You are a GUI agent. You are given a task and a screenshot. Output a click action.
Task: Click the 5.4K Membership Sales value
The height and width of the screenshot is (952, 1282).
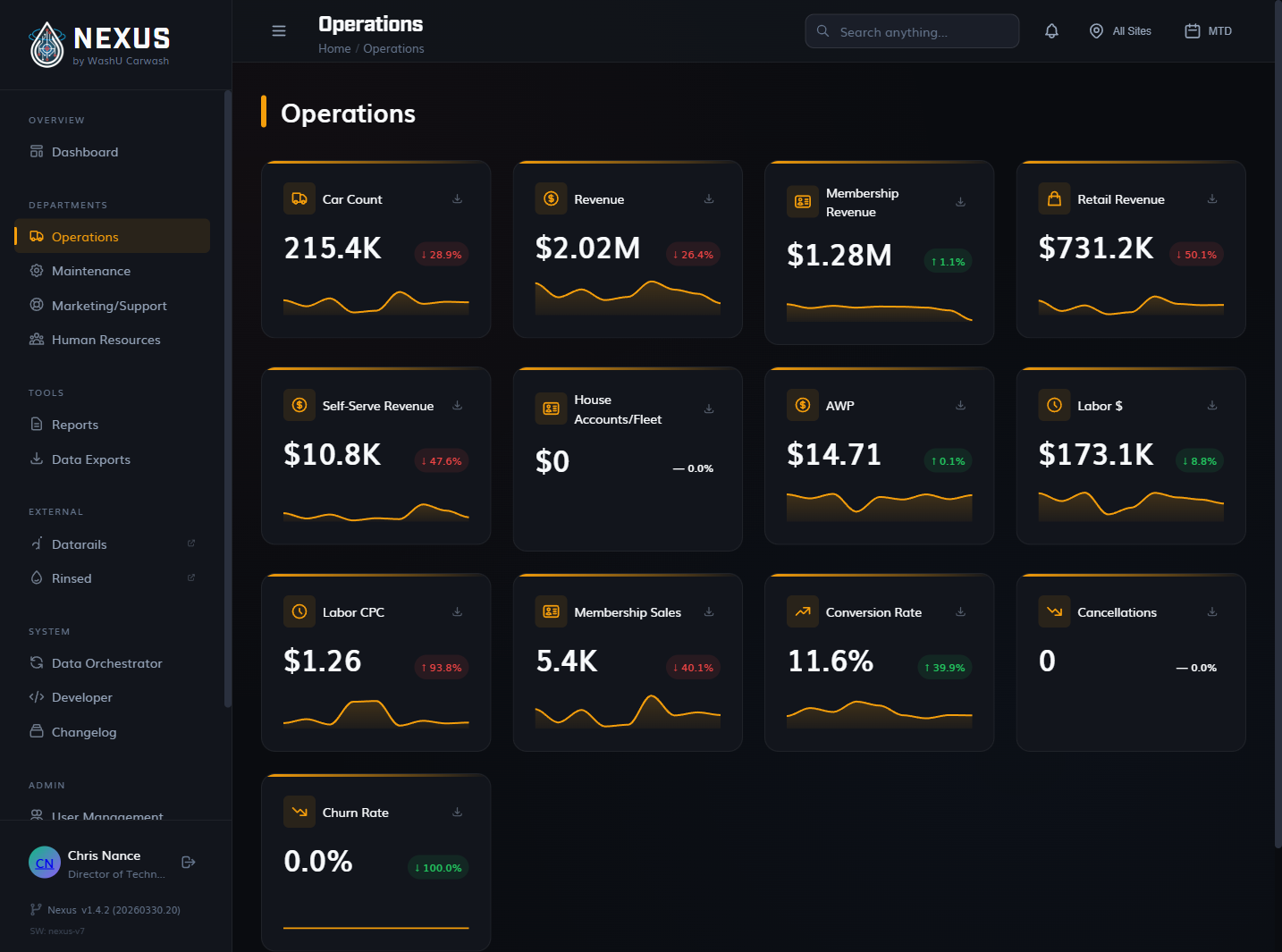567,661
